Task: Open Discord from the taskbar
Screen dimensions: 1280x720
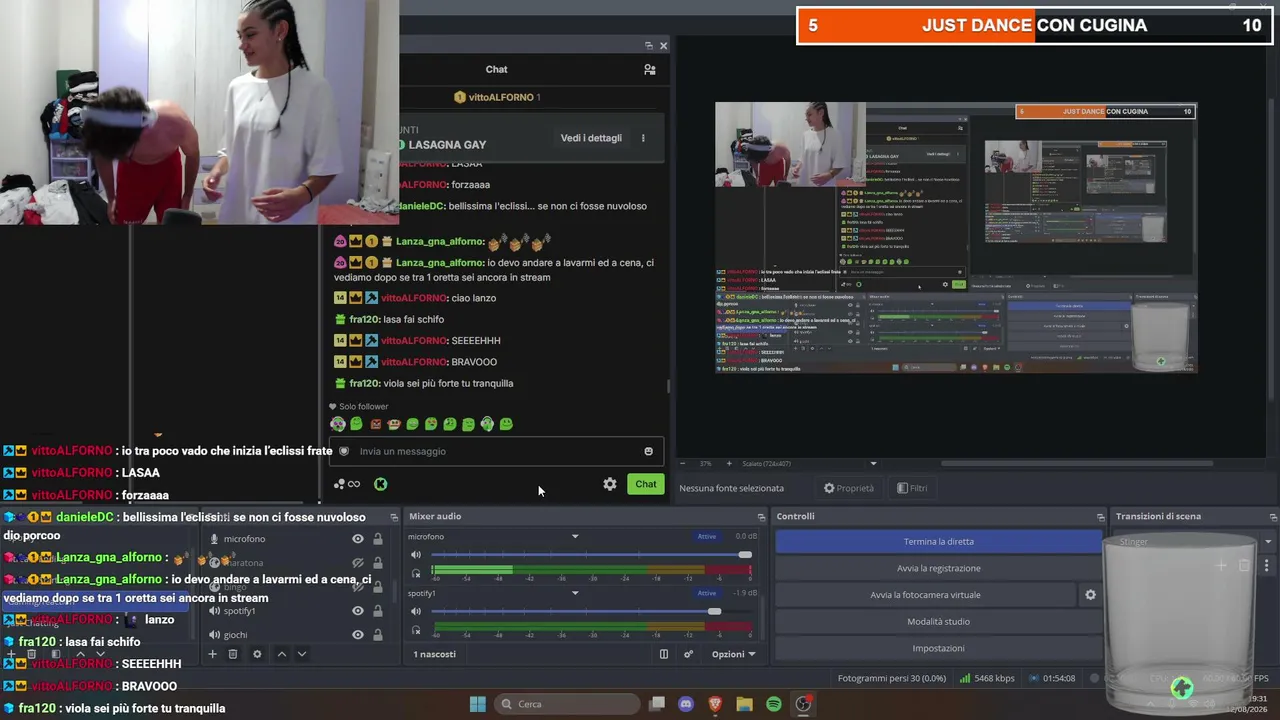Action: tap(686, 704)
